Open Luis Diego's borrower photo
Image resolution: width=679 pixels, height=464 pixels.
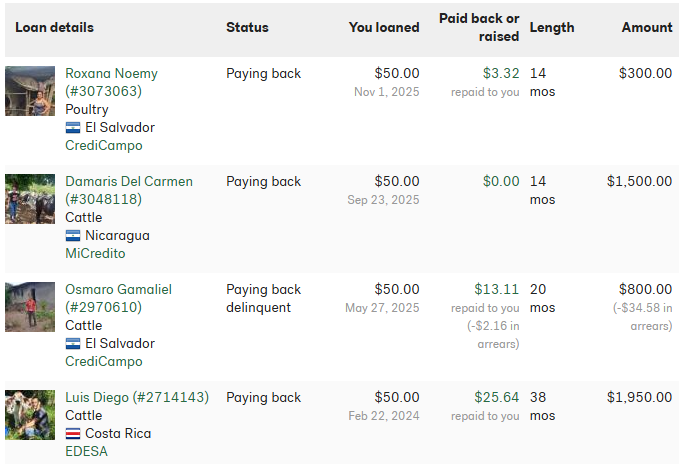(x=30, y=415)
